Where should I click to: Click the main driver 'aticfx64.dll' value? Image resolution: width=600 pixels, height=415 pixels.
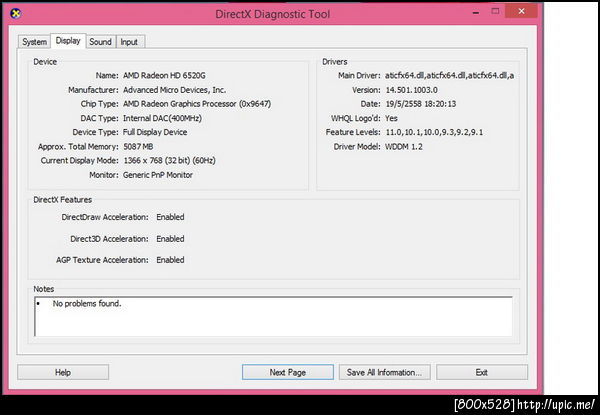449,75
